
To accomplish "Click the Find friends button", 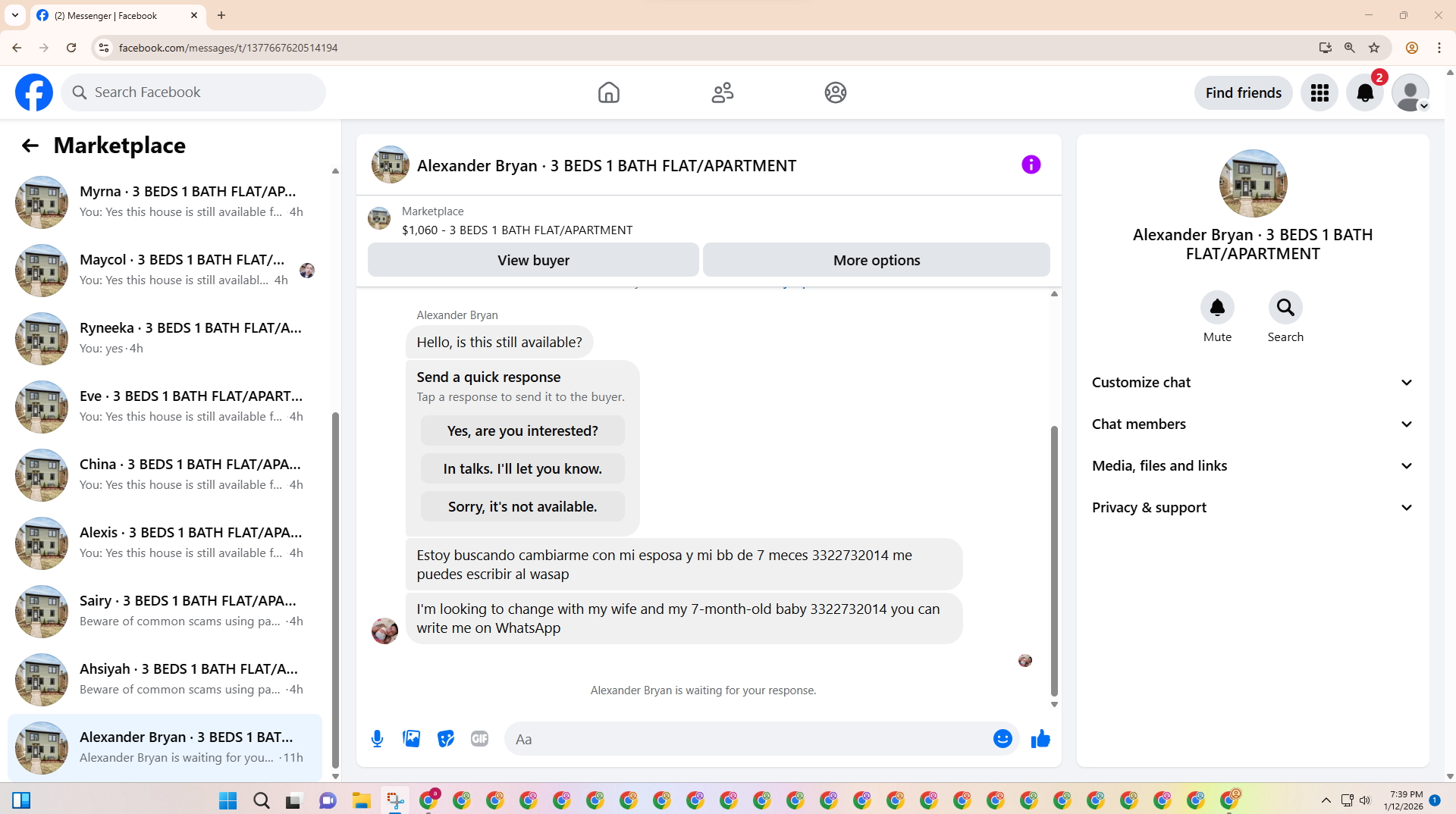I will (x=1243, y=92).
